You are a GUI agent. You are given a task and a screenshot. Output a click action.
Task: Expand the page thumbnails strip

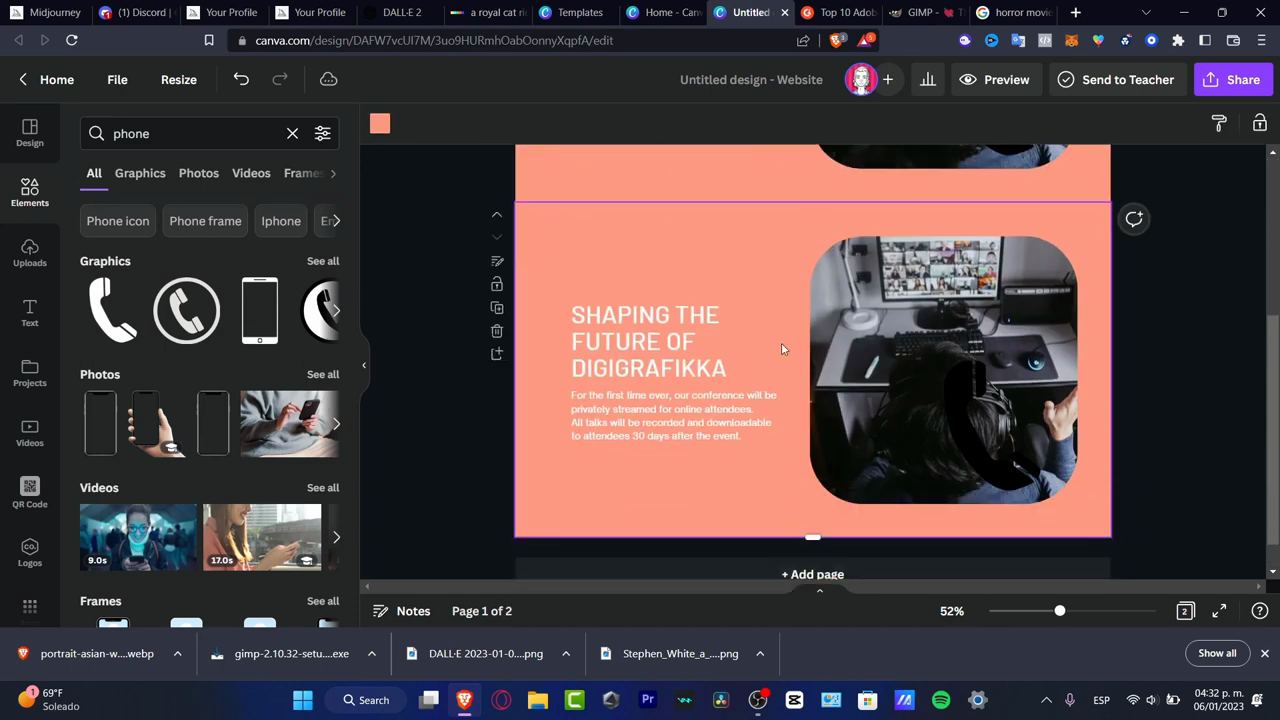coord(819,591)
